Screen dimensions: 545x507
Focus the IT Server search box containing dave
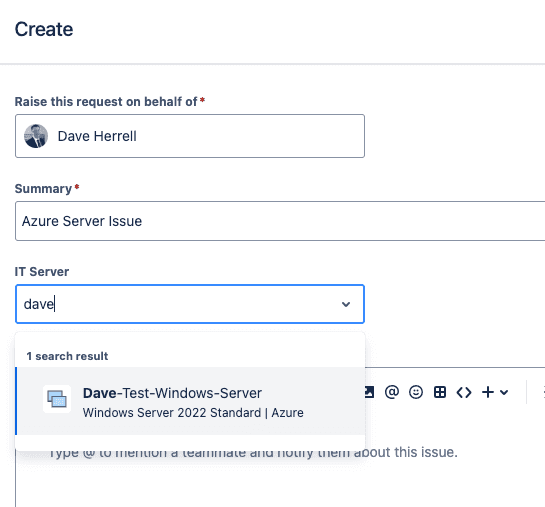190,304
